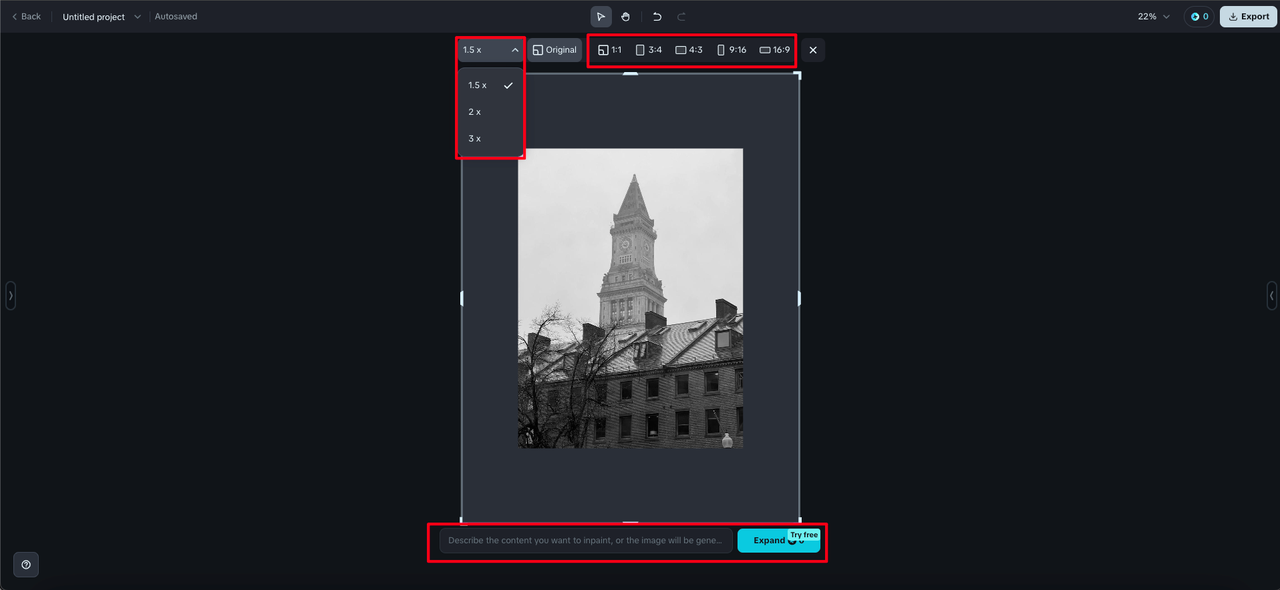Close the expand toolbar with X
The image size is (1280, 590).
pyautogui.click(x=813, y=50)
